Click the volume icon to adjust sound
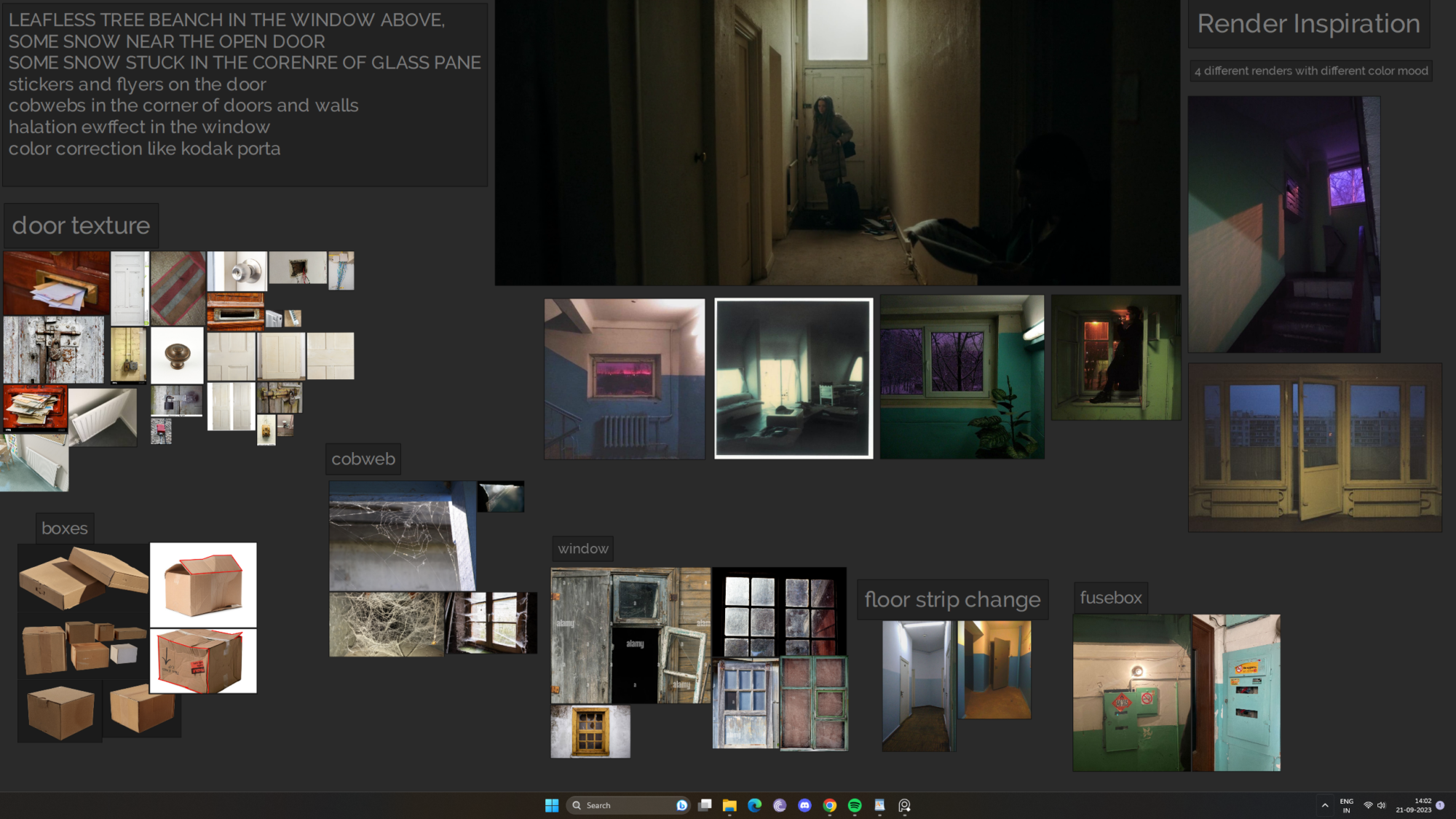 point(1381,805)
